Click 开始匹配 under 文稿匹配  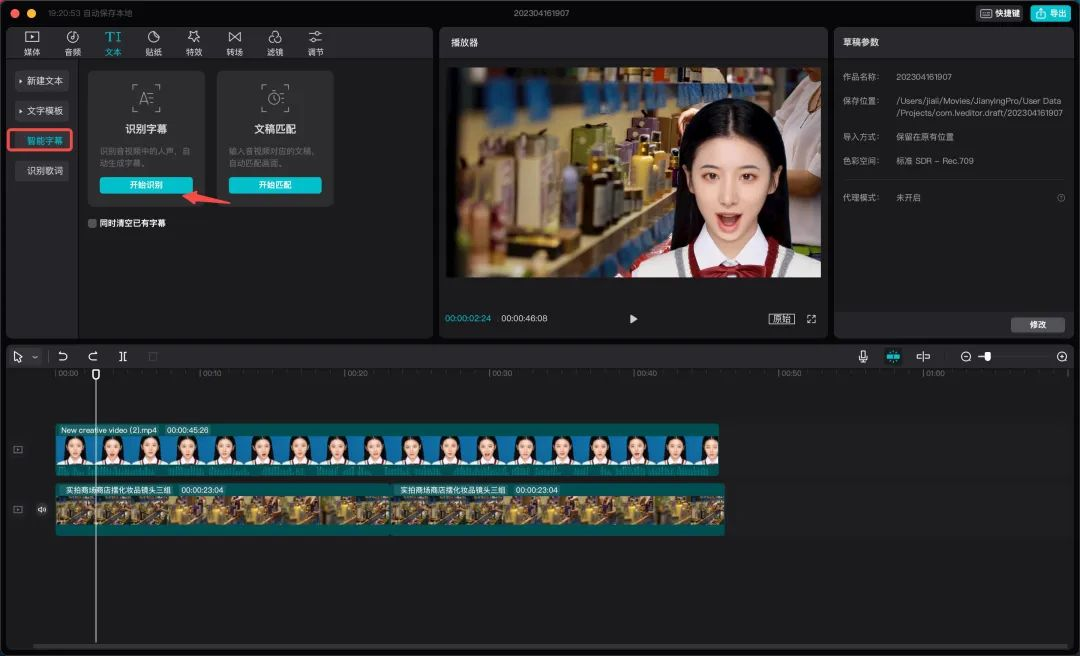(275, 185)
